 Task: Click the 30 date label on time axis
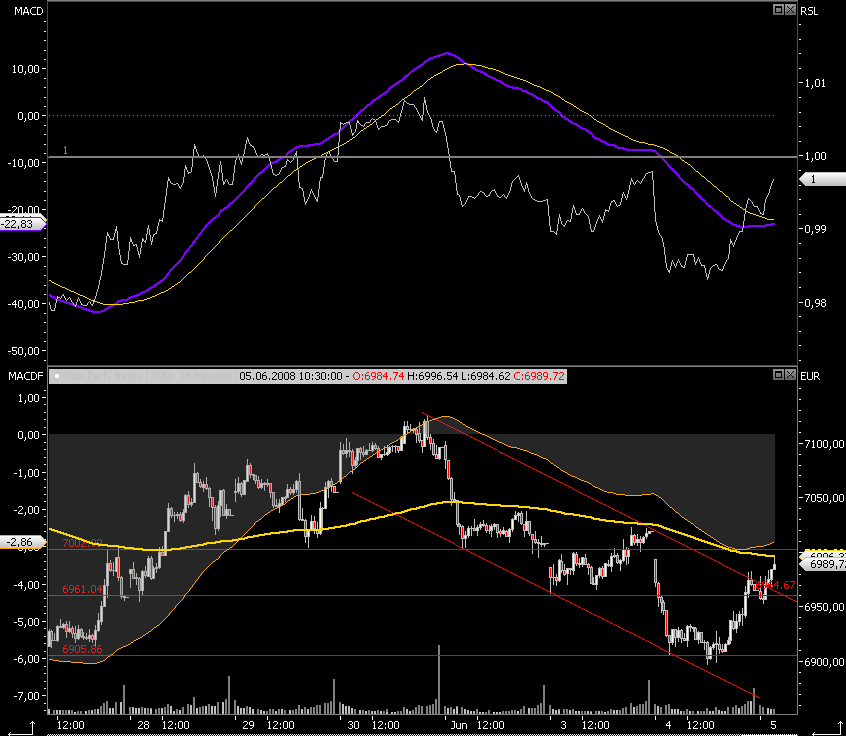[353, 725]
